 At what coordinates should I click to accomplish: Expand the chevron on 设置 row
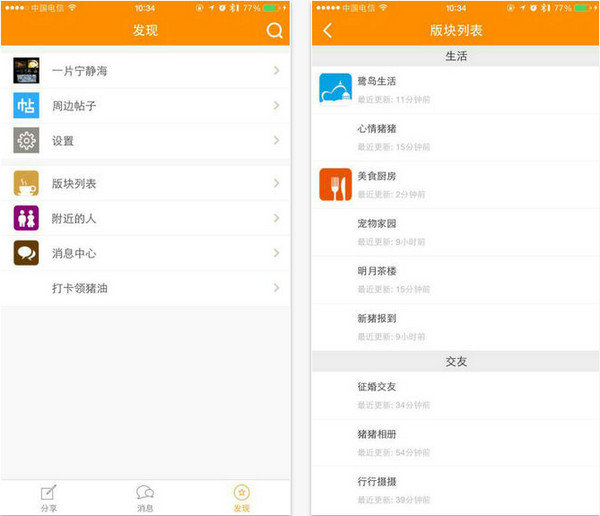[x=277, y=140]
